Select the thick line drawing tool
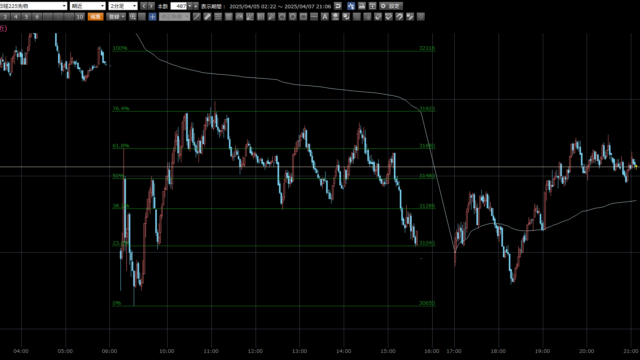 point(207,17)
